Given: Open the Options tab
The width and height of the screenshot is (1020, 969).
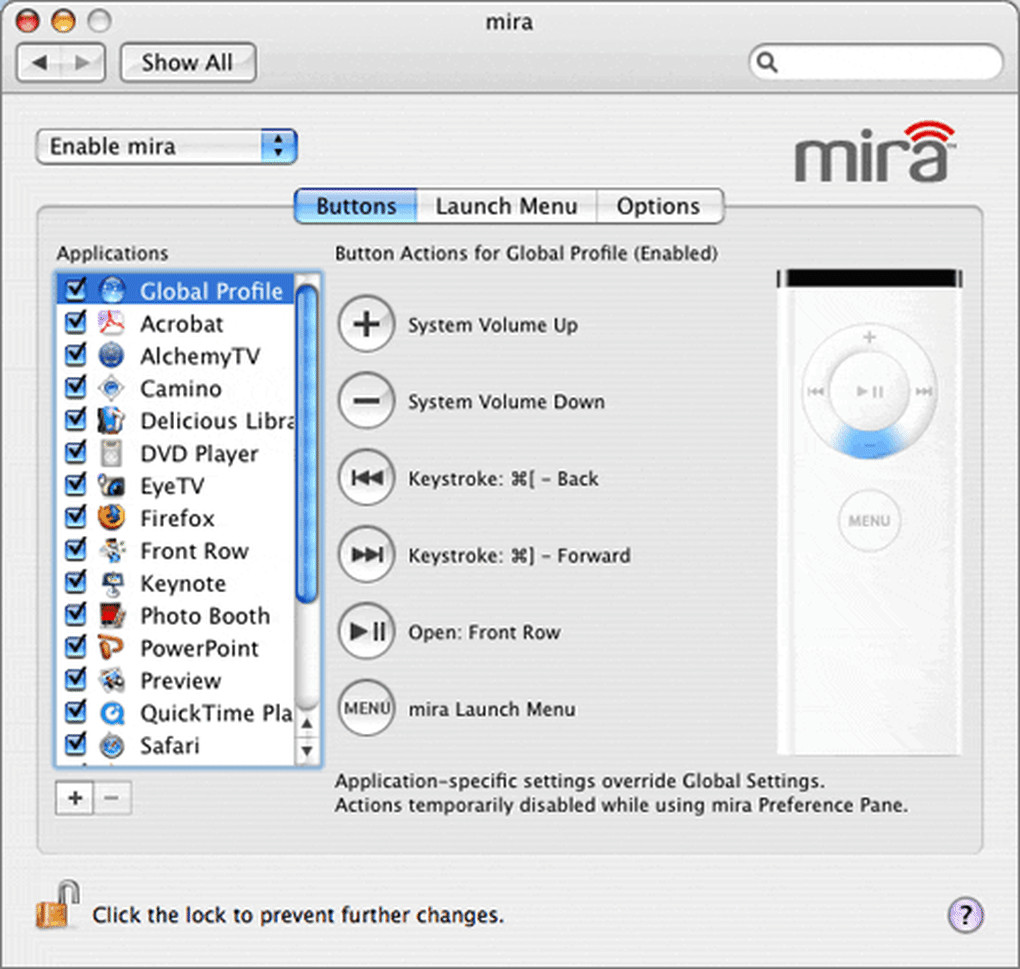Looking at the screenshot, I should click(658, 207).
